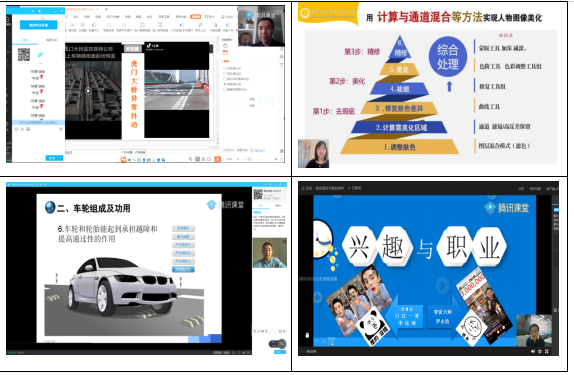The width and height of the screenshot is (574, 375).
Task: Click the search icon in the WPS ribbon
Action: [207, 17]
